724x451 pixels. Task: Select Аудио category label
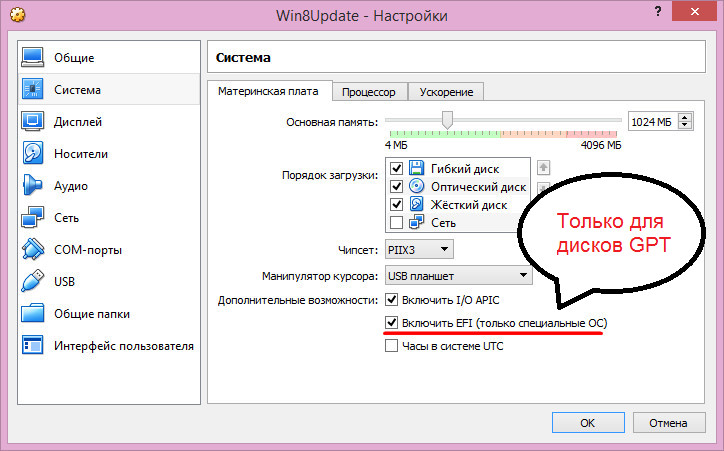tap(71, 186)
